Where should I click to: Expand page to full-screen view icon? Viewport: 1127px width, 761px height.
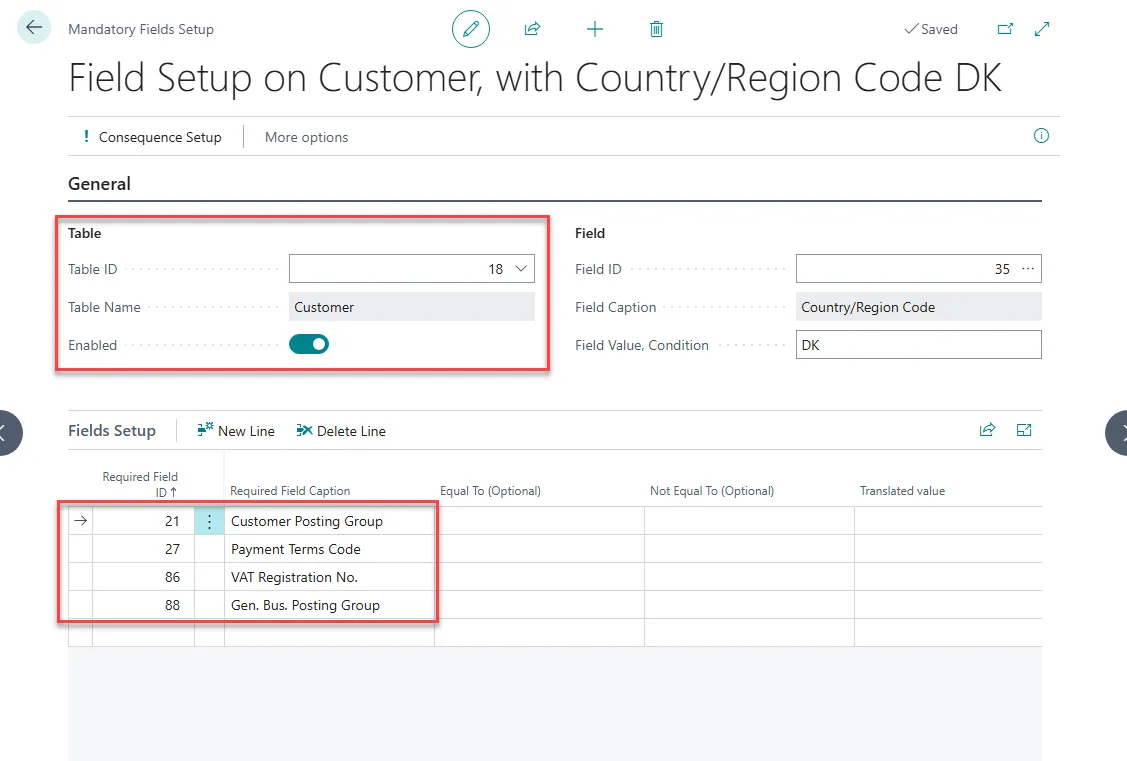pos(1042,29)
